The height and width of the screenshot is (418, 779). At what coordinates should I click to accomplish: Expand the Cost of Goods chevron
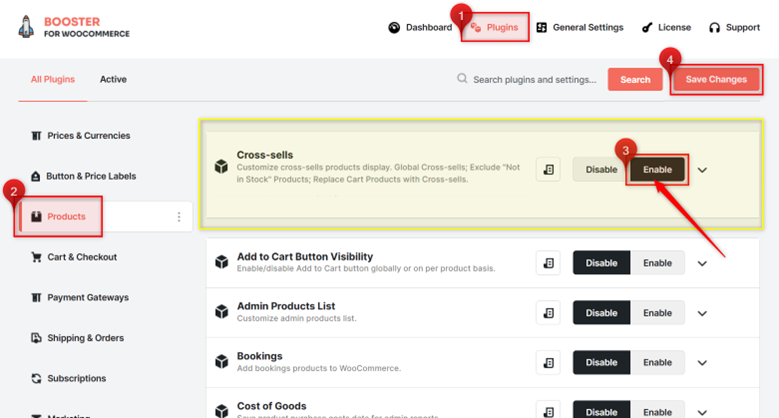pos(702,413)
